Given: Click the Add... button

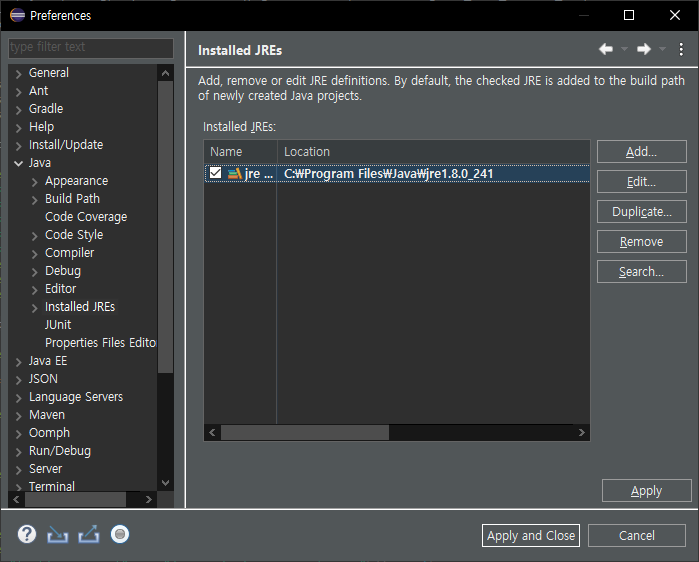Looking at the screenshot, I should pos(641,152).
